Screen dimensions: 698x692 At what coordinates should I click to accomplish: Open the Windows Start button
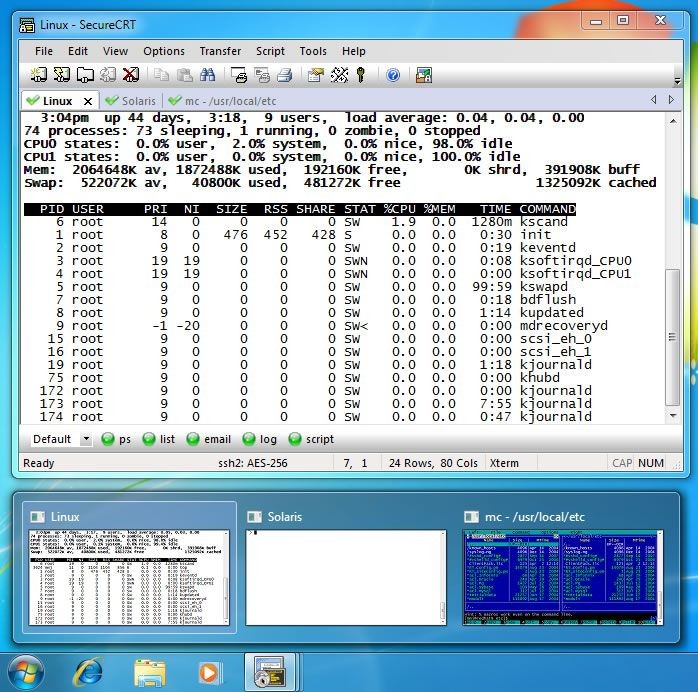pos(26,673)
